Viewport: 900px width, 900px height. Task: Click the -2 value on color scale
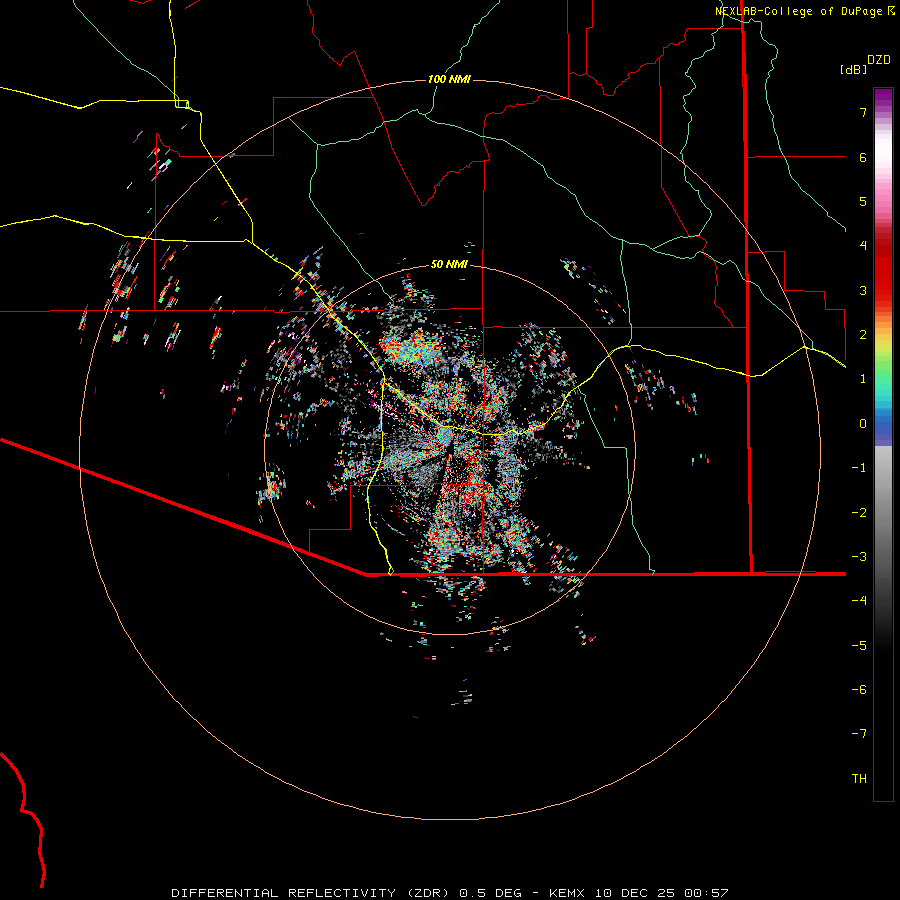859,513
